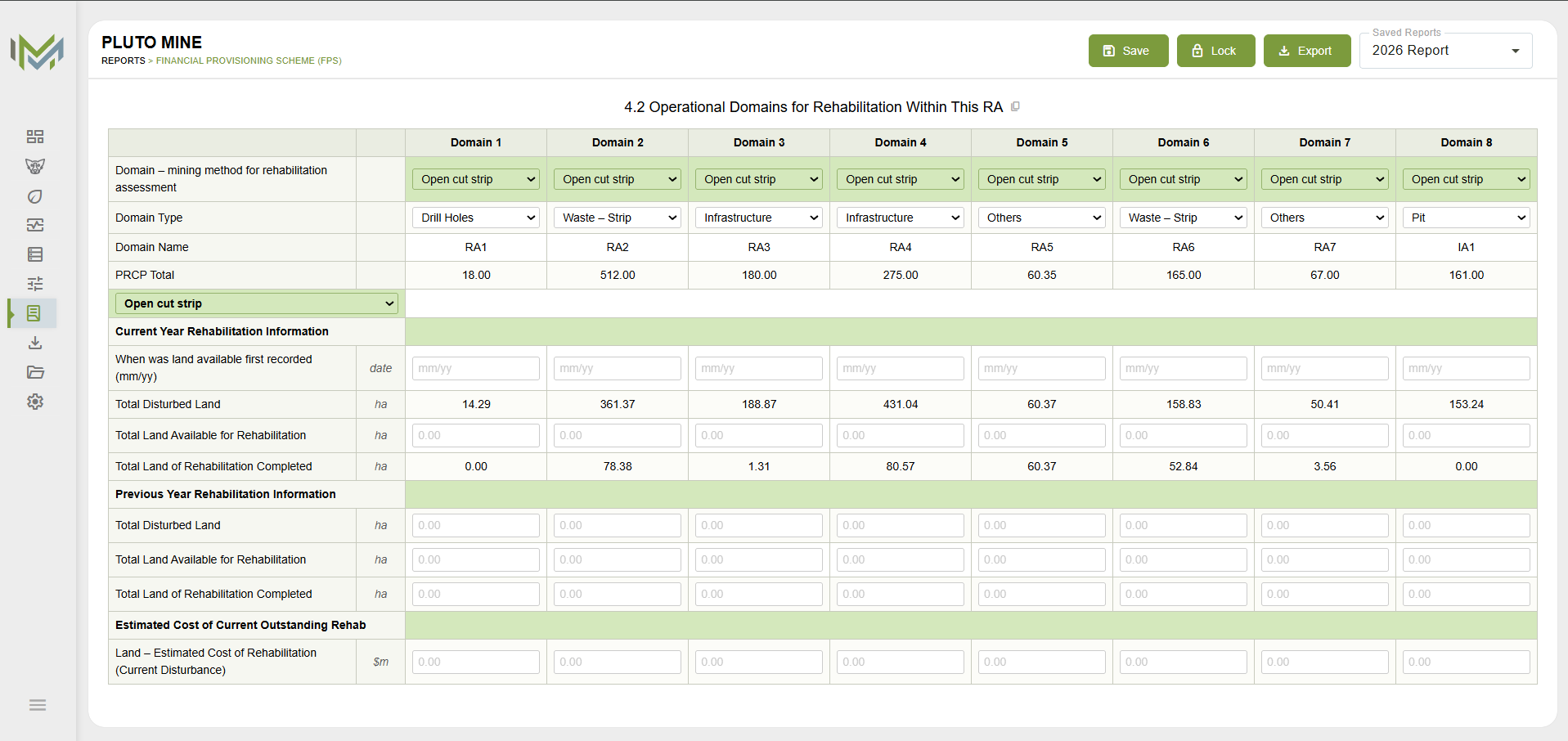Click Domain 4 land available date field
The image size is (1568, 741).
[901, 368]
